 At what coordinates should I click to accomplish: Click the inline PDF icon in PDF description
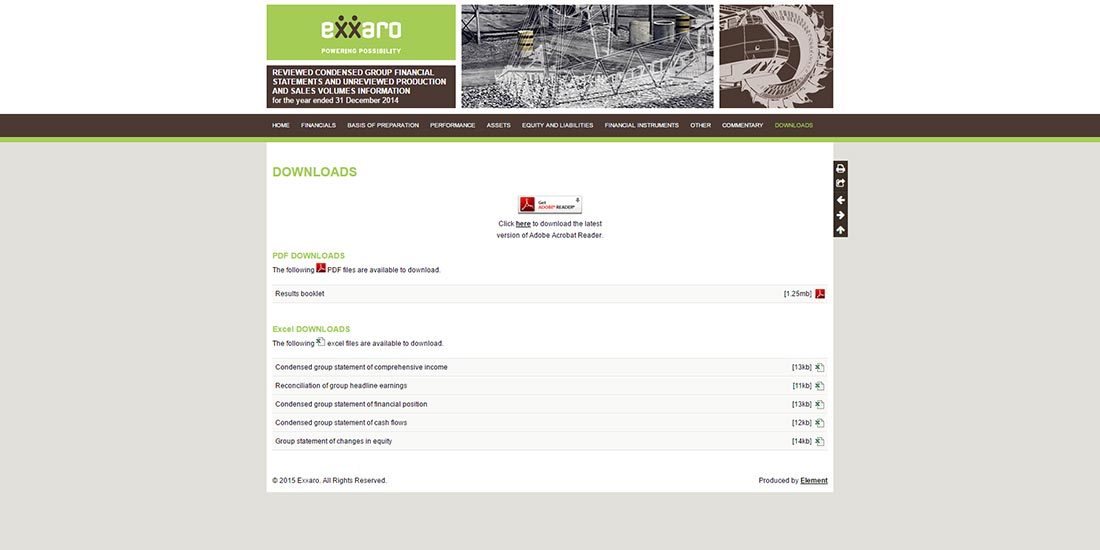tap(321, 268)
